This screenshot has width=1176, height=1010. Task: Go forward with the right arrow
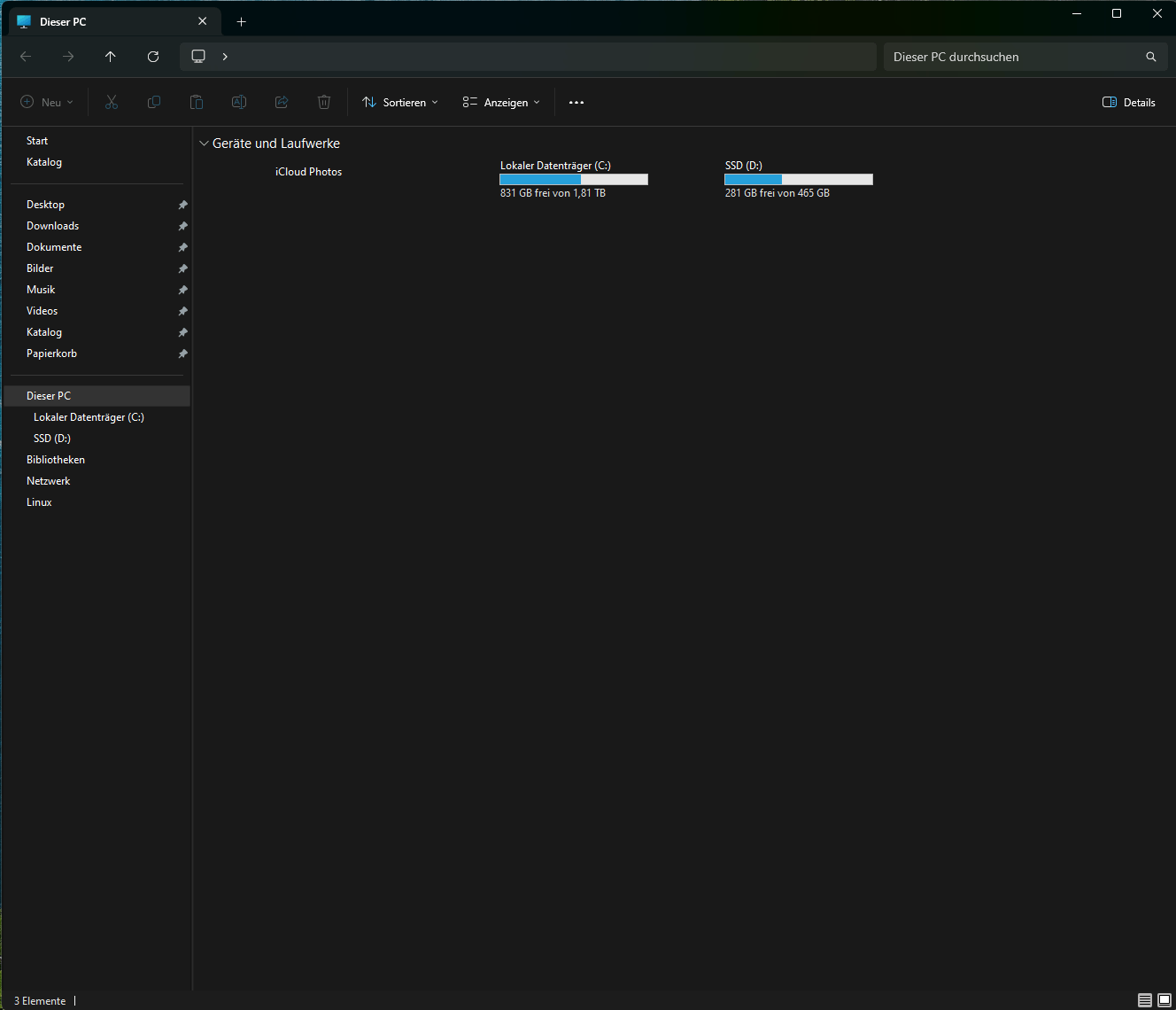[68, 57]
